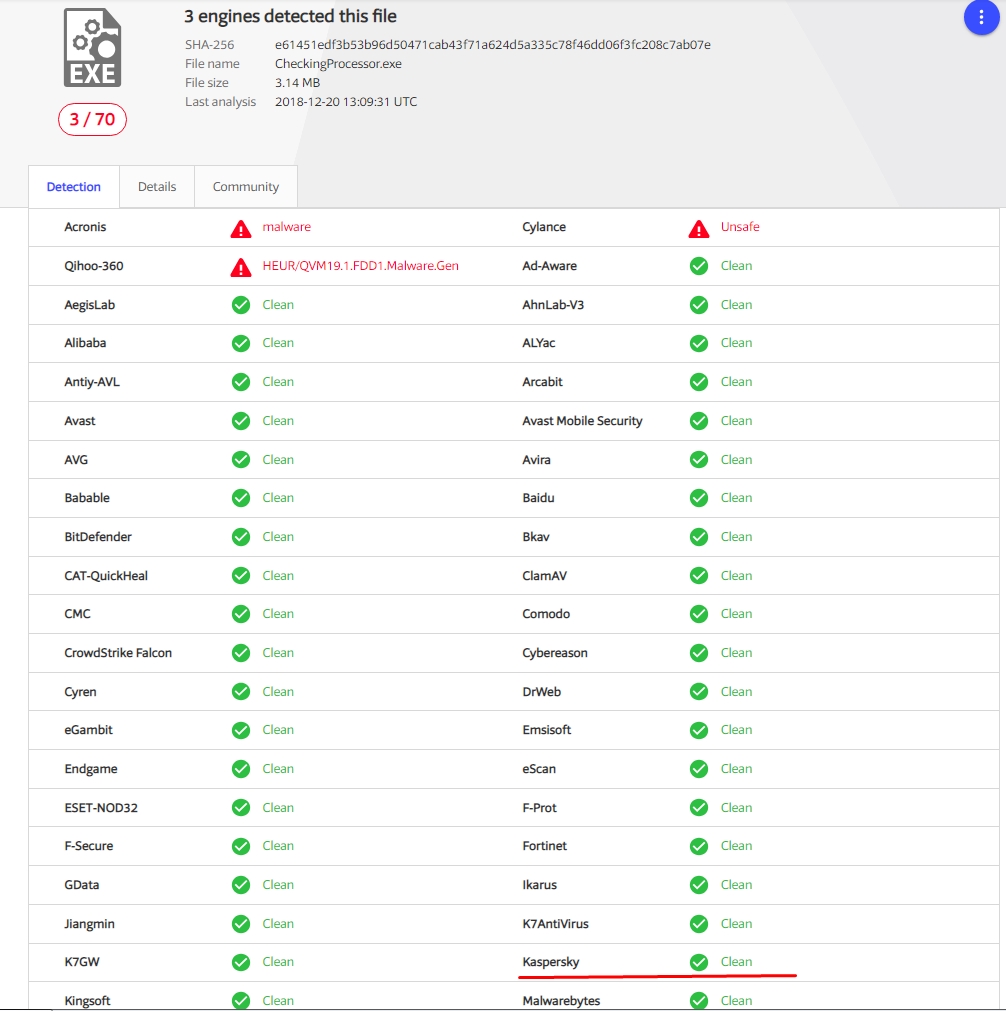The image size is (1006, 1011).
Task: Click the check icon for CrowdStrike Falcon
Action: 241,653
